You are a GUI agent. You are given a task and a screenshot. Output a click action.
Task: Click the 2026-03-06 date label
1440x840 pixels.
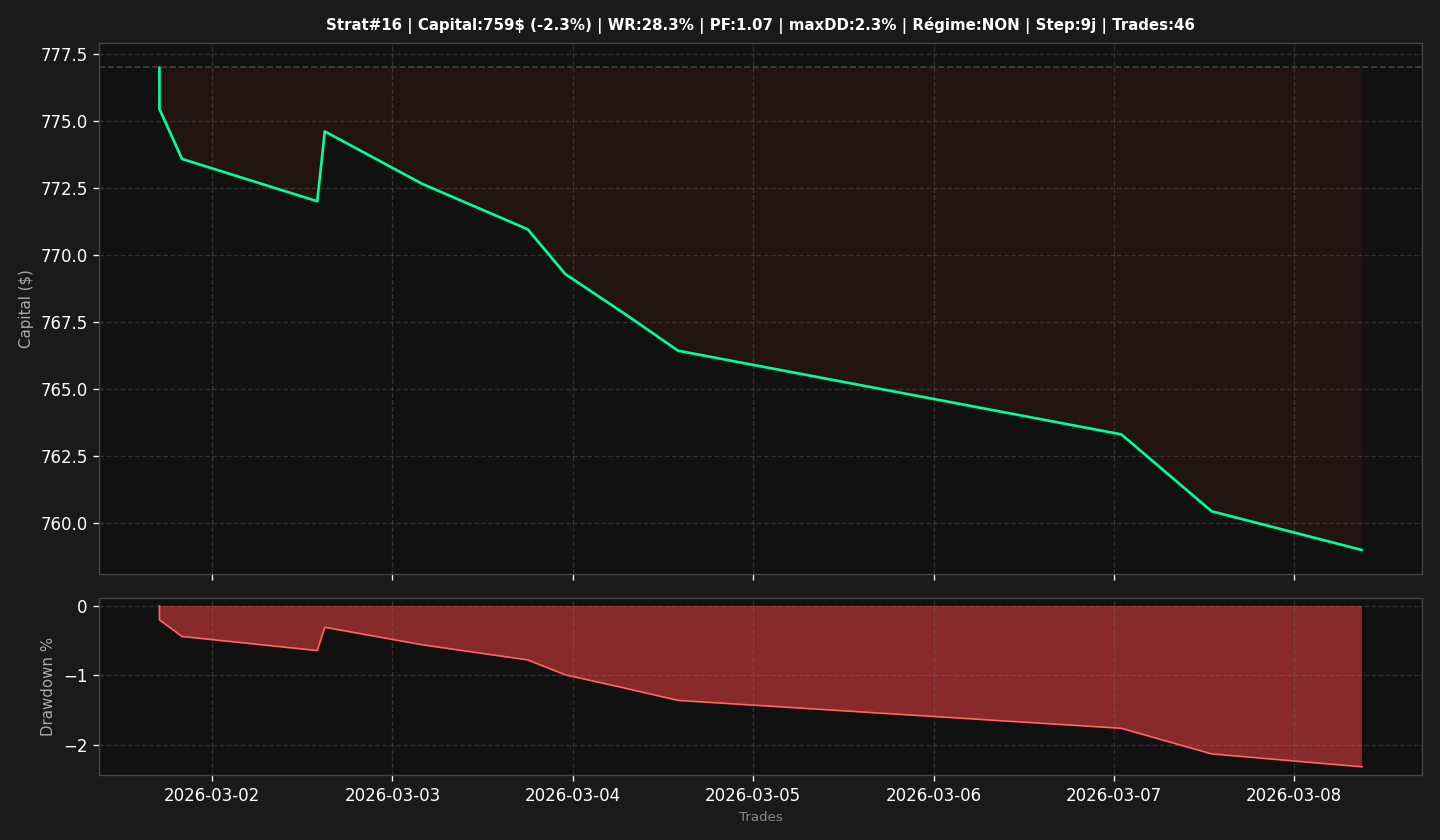[934, 795]
